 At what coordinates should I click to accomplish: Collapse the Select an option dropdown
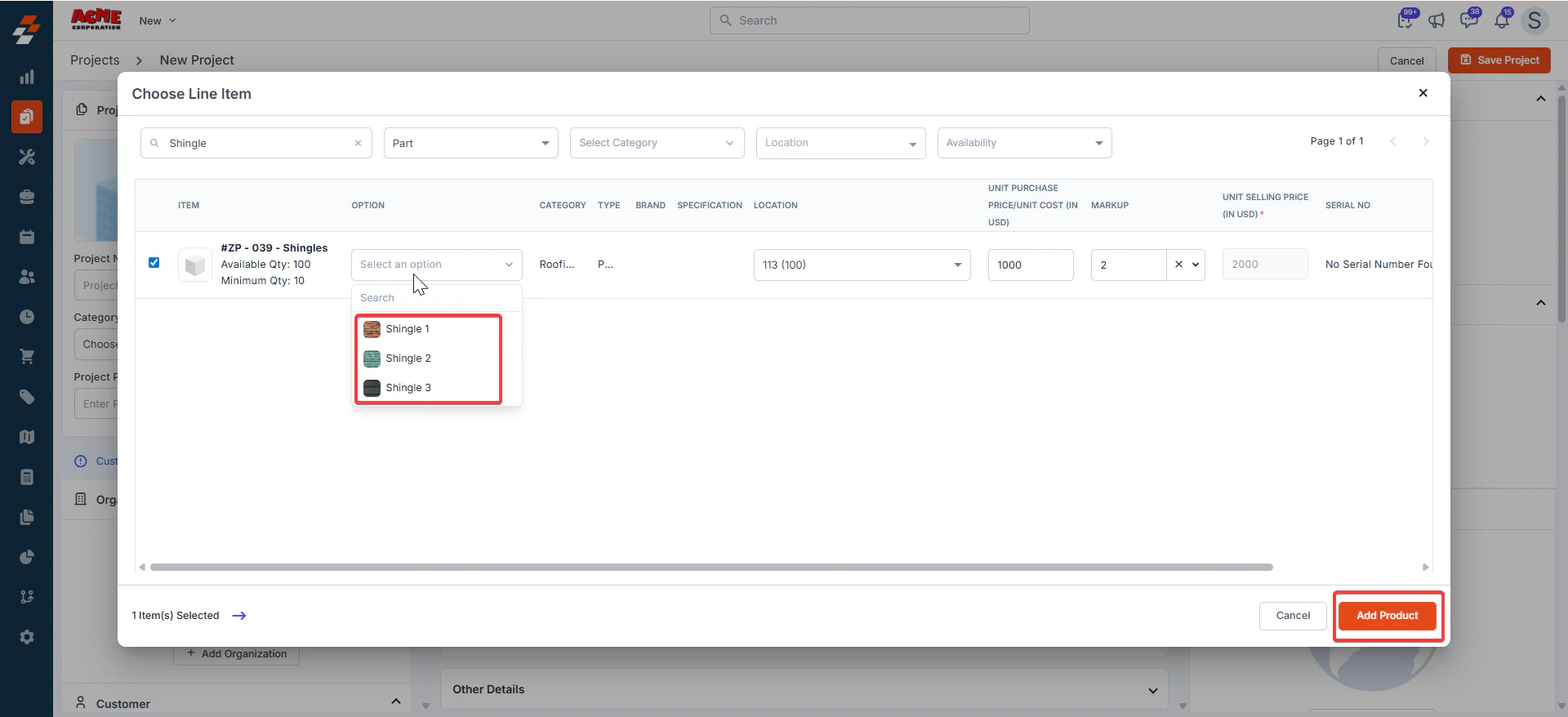[437, 265]
